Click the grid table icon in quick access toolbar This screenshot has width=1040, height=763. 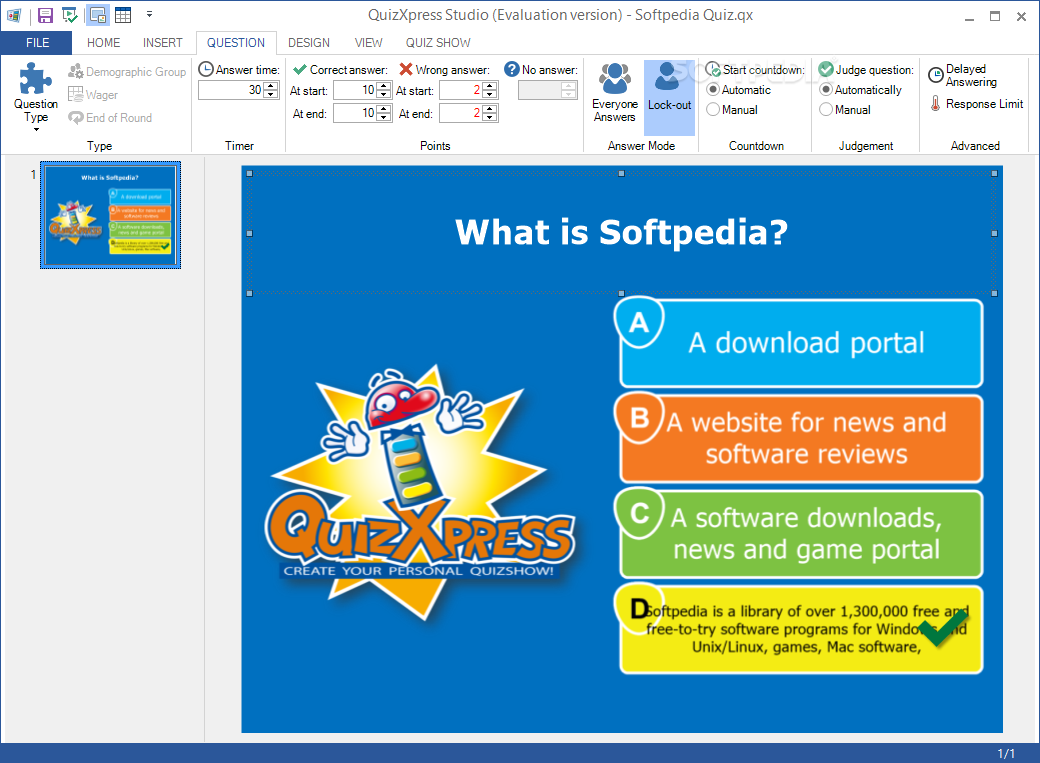coord(123,15)
